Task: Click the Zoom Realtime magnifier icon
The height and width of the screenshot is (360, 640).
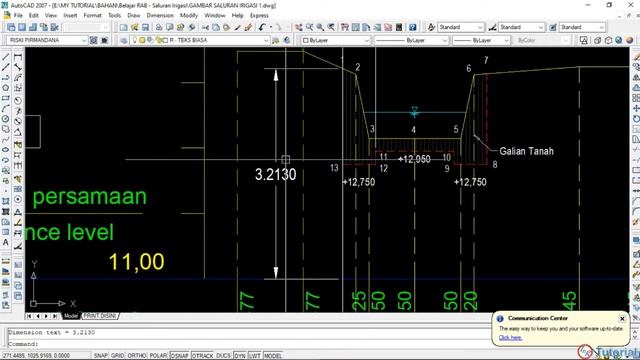Action: [x=310, y=27]
